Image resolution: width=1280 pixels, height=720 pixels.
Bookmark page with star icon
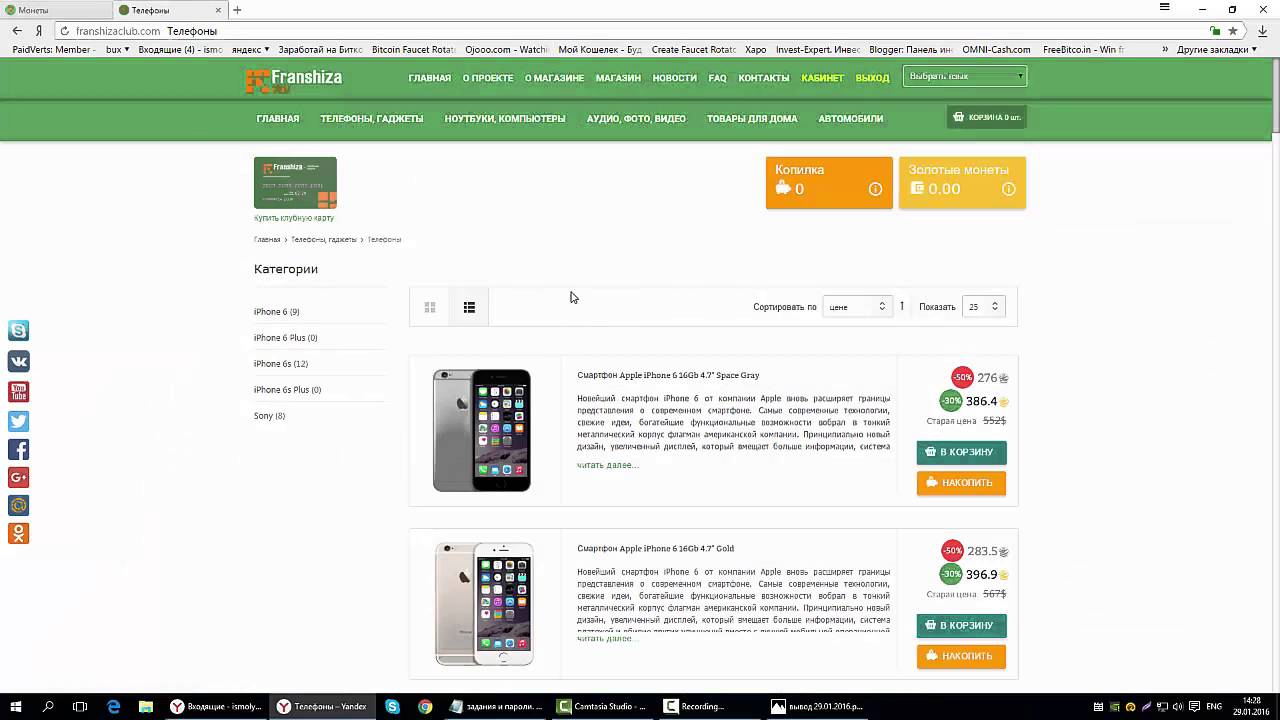coord(1233,31)
